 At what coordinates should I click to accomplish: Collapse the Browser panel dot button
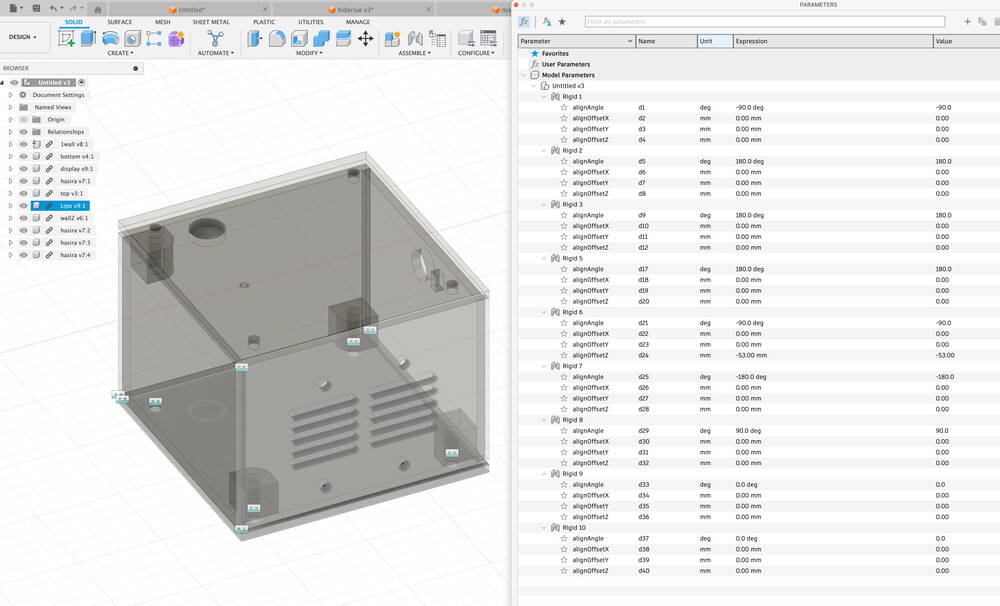pyautogui.click(x=136, y=68)
